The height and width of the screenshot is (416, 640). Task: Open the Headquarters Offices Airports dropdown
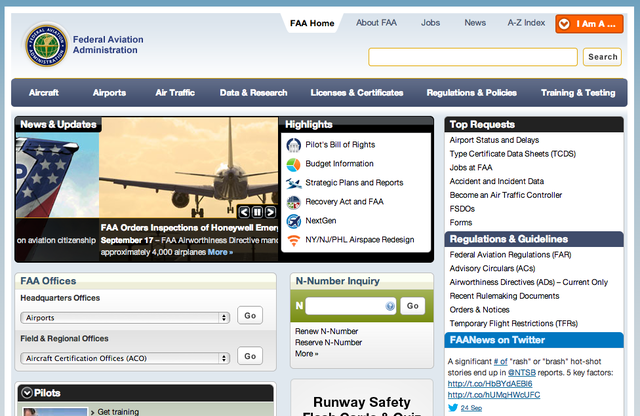(125, 318)
